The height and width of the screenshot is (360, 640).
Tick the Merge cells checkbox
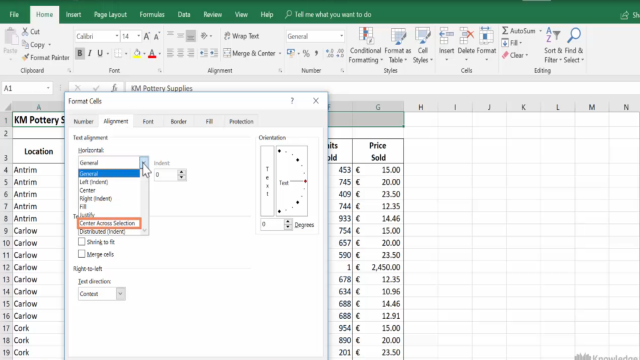[x=82, y=254]
